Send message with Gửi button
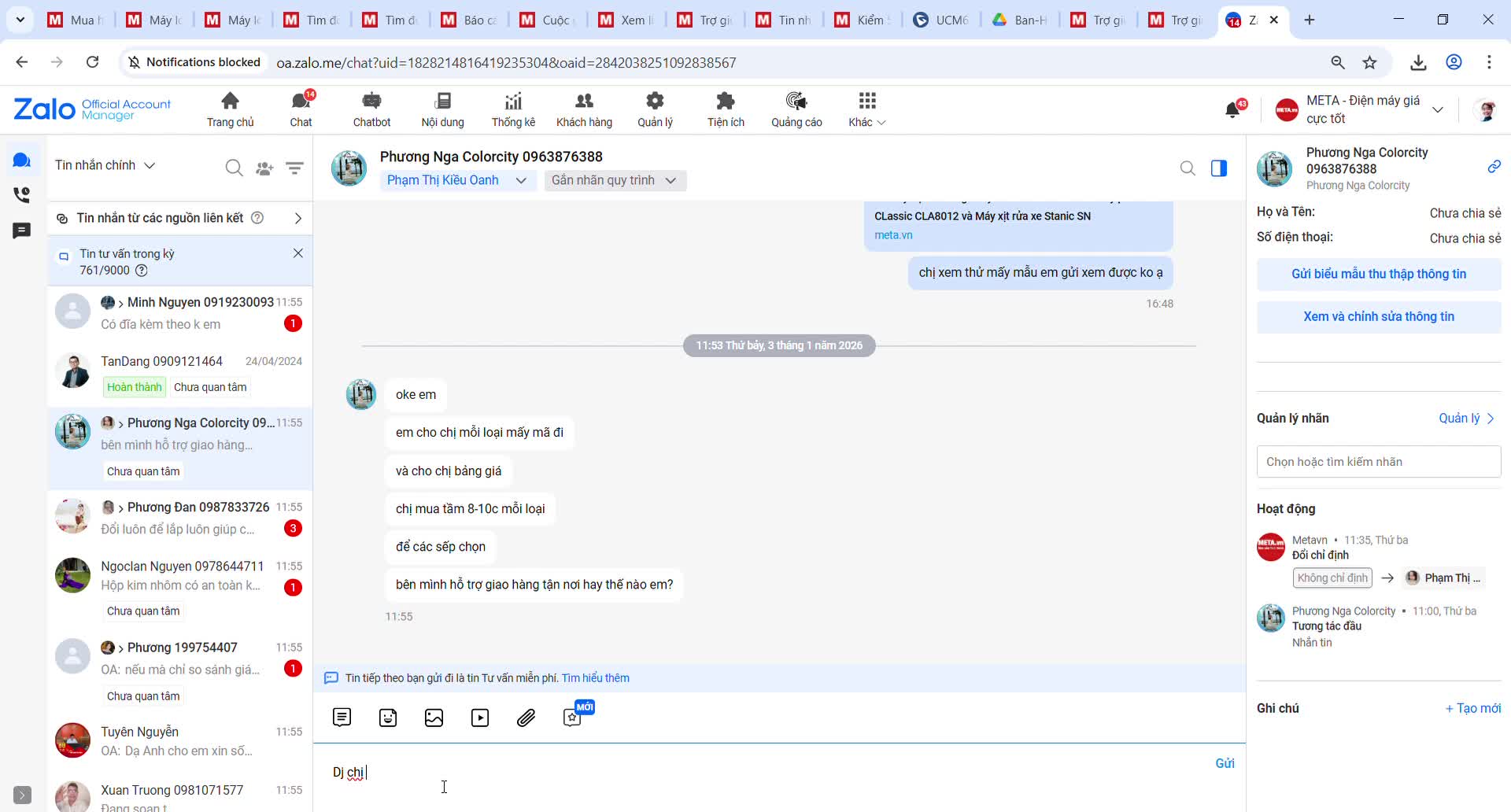 tap(1225, 763)
